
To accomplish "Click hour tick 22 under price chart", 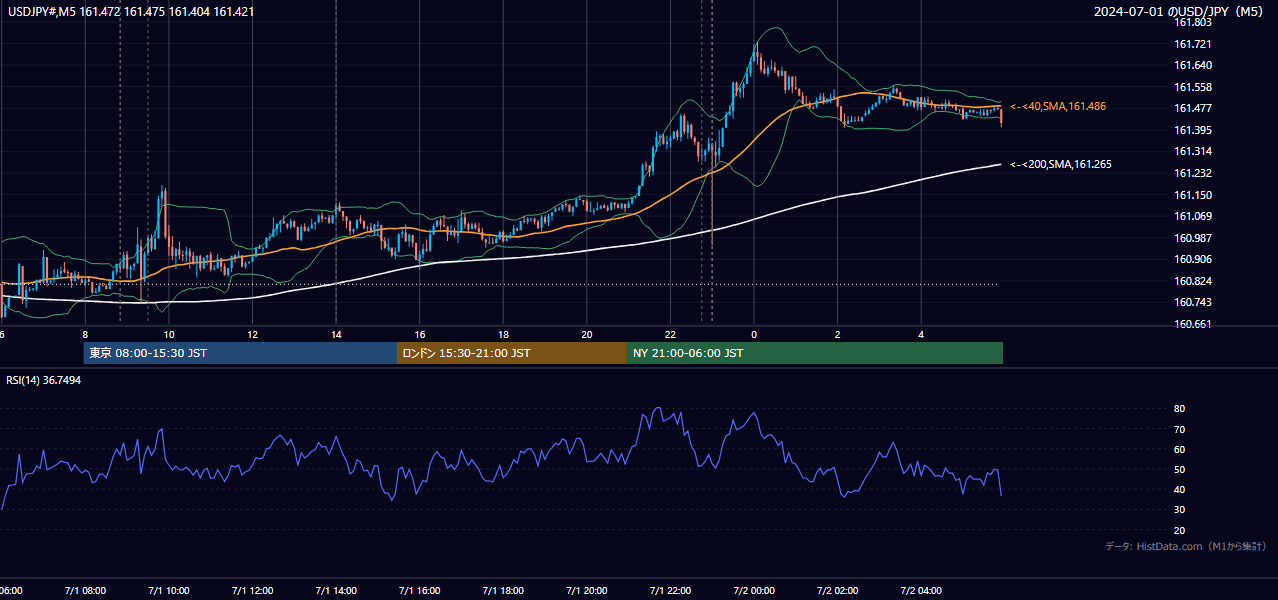I will tap(671, 334).
